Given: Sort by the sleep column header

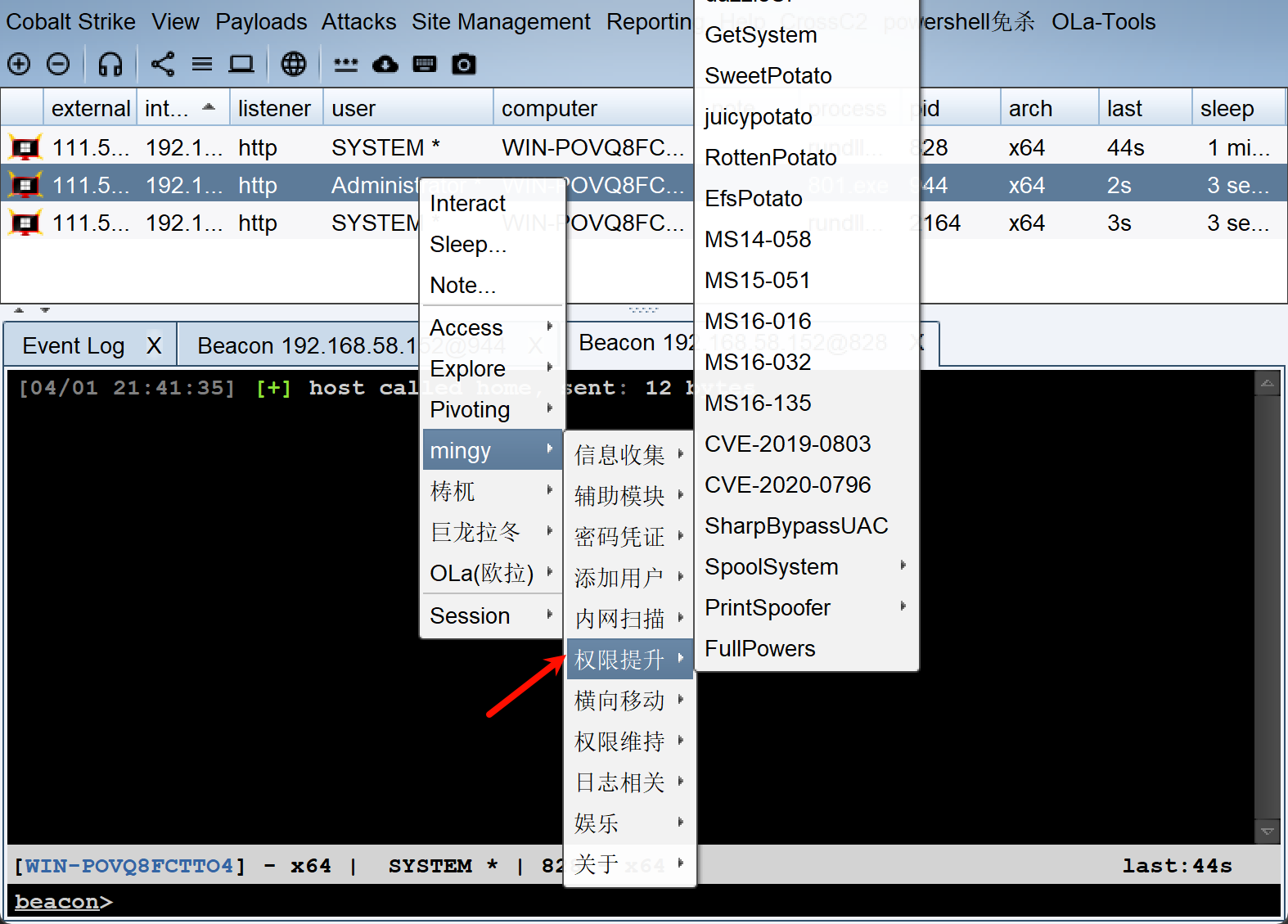Looking at the screenshot, I should (x=1238, y=108).
